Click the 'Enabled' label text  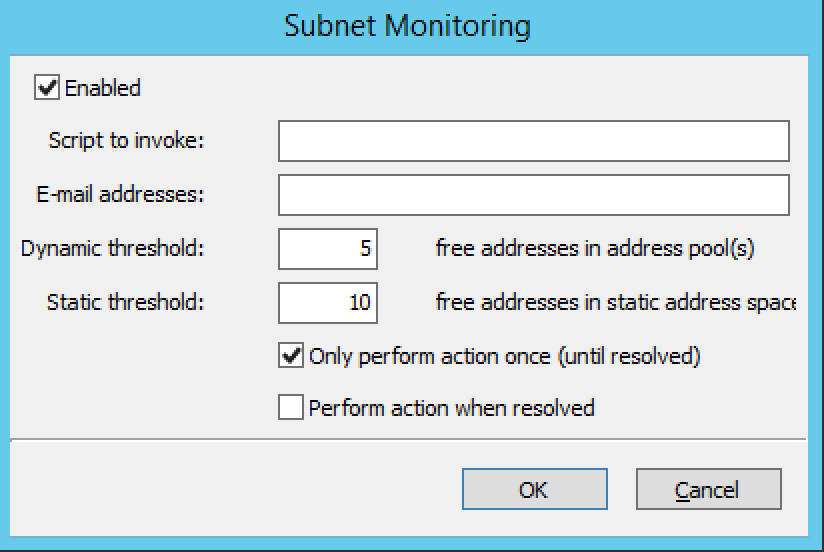pos(103,88)
